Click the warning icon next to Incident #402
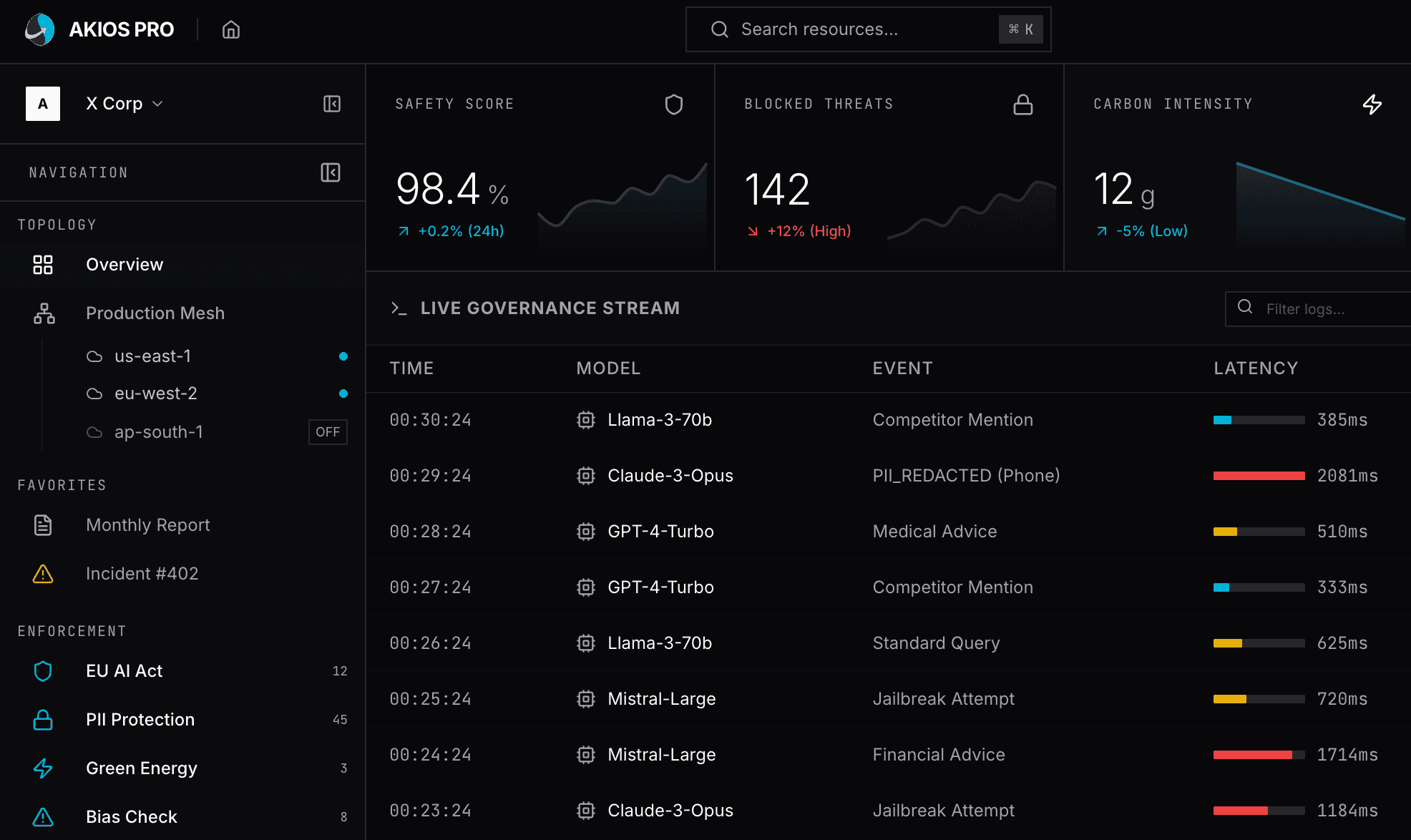Viewport: 1411px width, 840px height. pyautogui.click(x=43, y=574)
